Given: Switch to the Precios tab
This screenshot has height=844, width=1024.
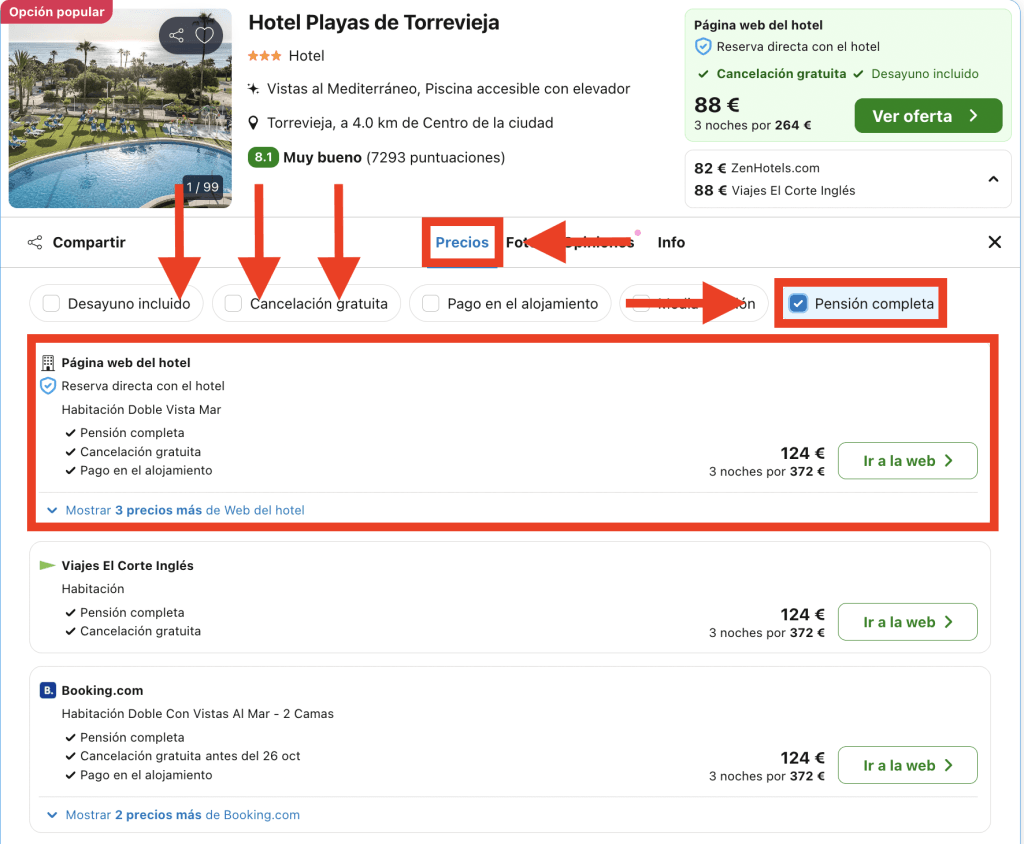Looking at the screenshot, I should [462, 242].
